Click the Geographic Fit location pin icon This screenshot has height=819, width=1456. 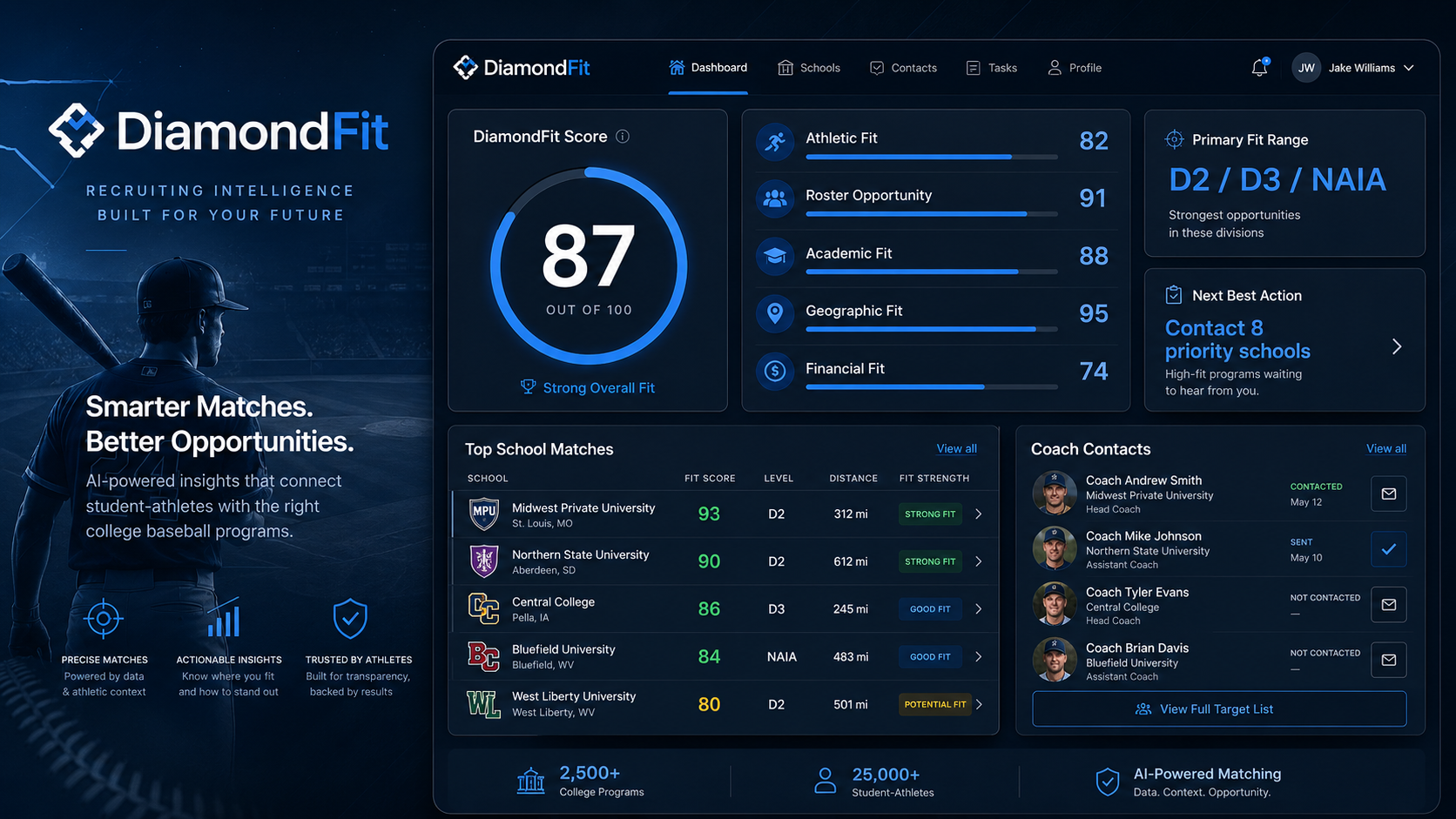775,313
